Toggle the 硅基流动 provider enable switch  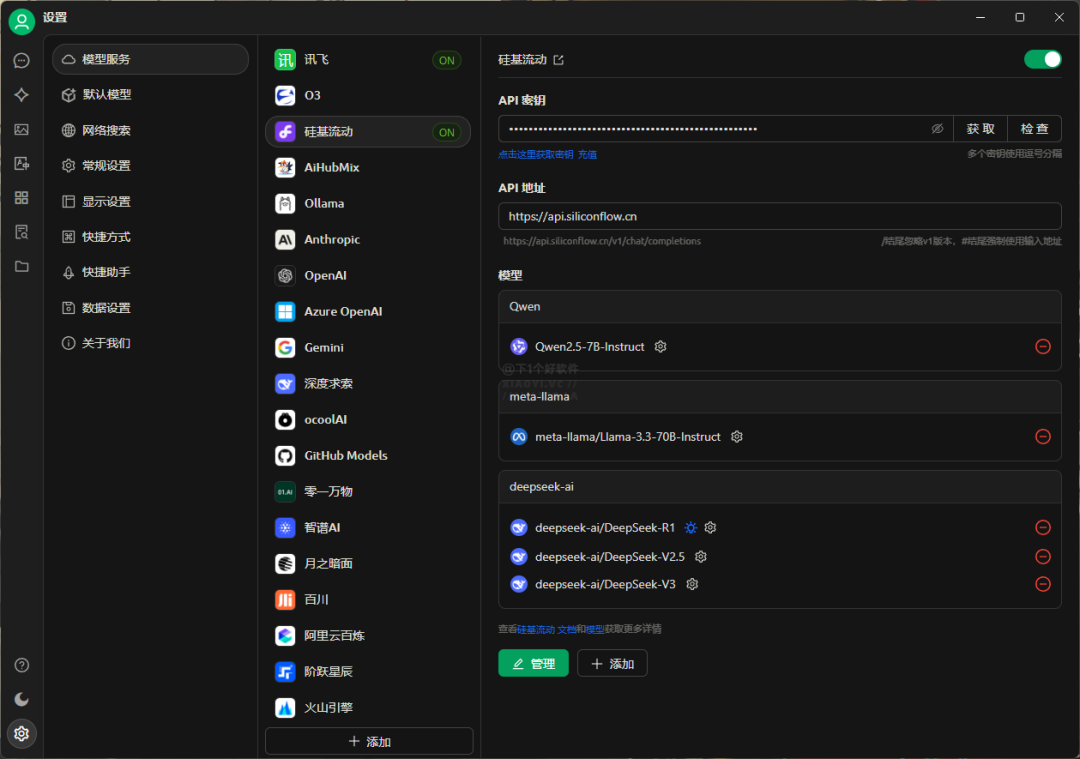(x=1043, y=60)
